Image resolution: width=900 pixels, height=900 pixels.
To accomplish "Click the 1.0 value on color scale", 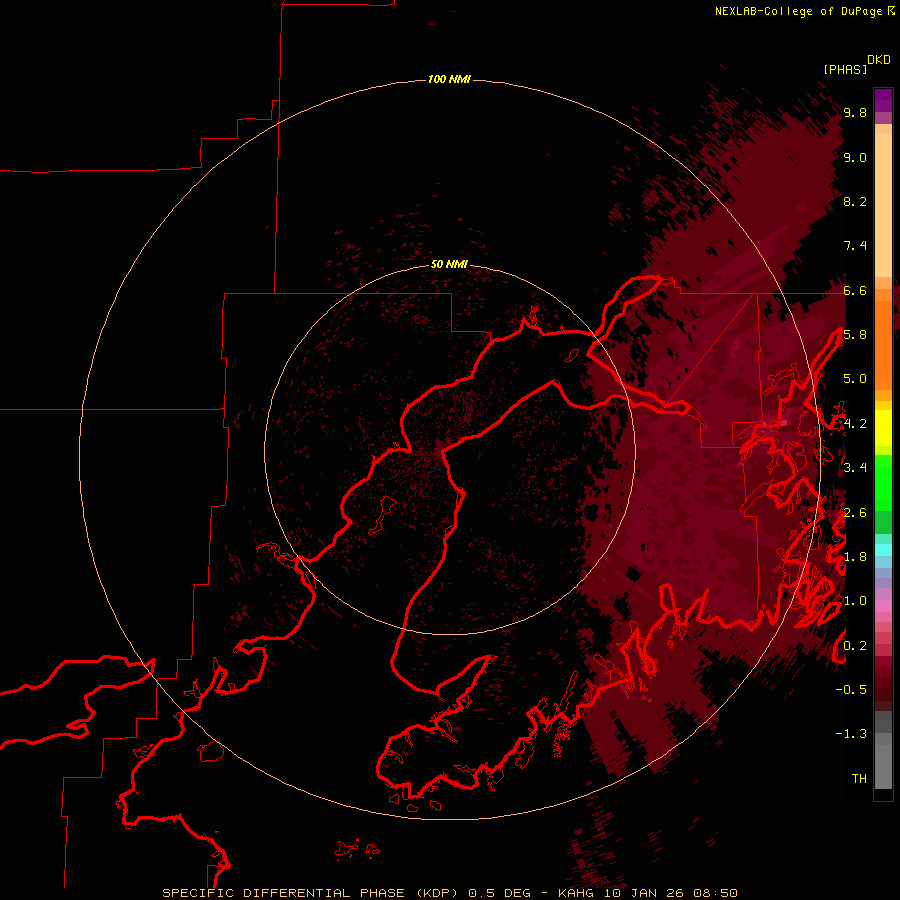I will (855, 601).
